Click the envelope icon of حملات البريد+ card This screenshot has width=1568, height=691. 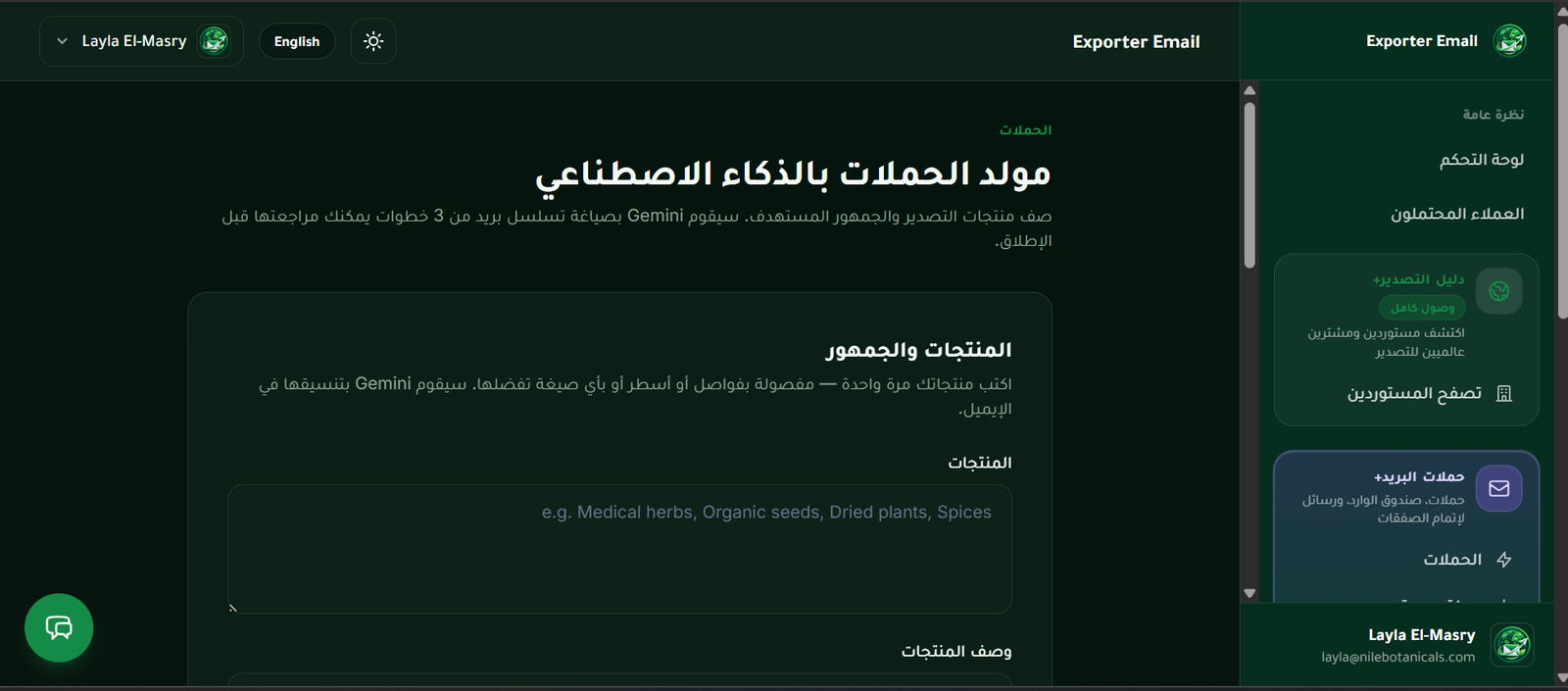(x=1498, y=488)
